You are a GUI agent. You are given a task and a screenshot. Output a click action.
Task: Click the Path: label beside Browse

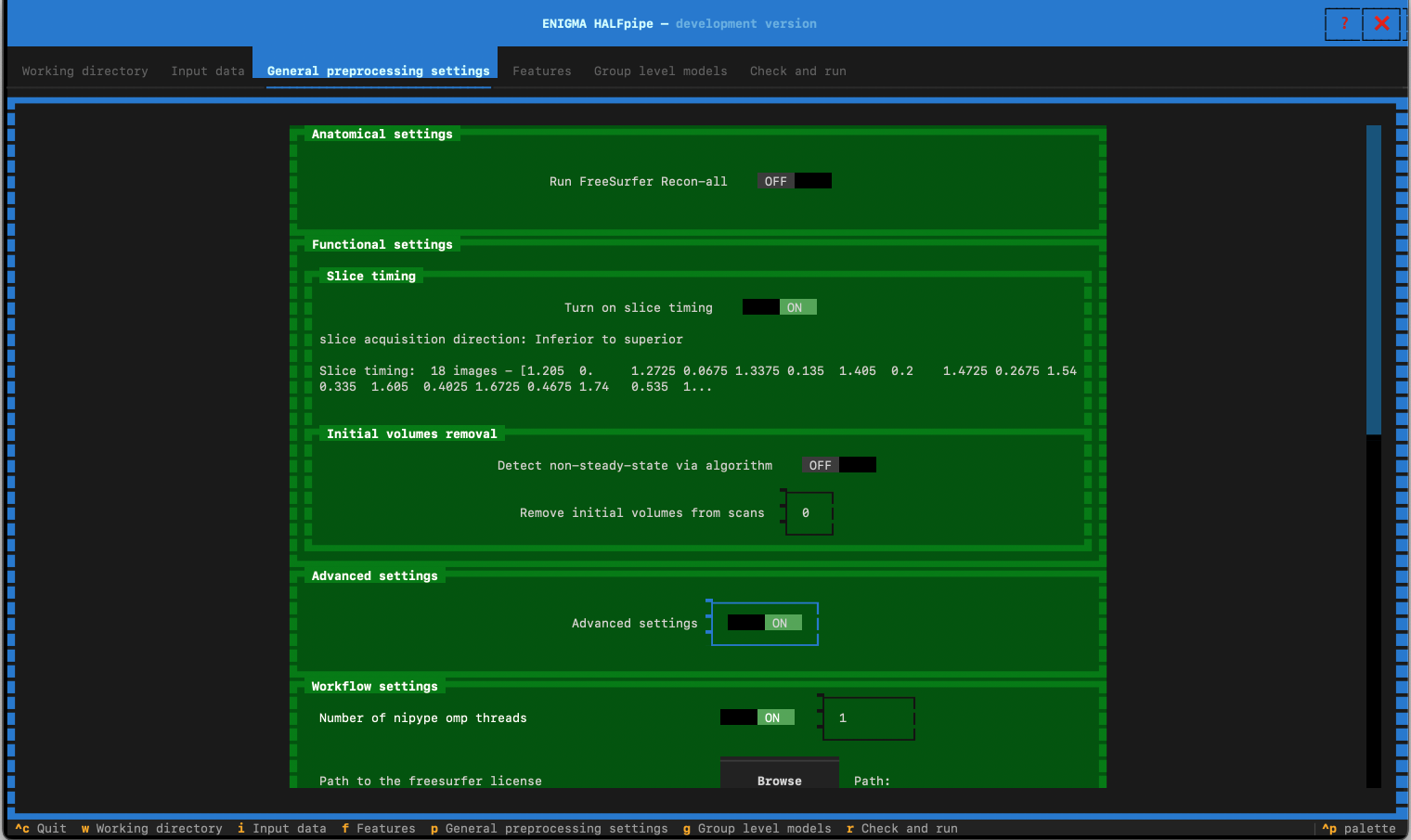tap(872, 781)
